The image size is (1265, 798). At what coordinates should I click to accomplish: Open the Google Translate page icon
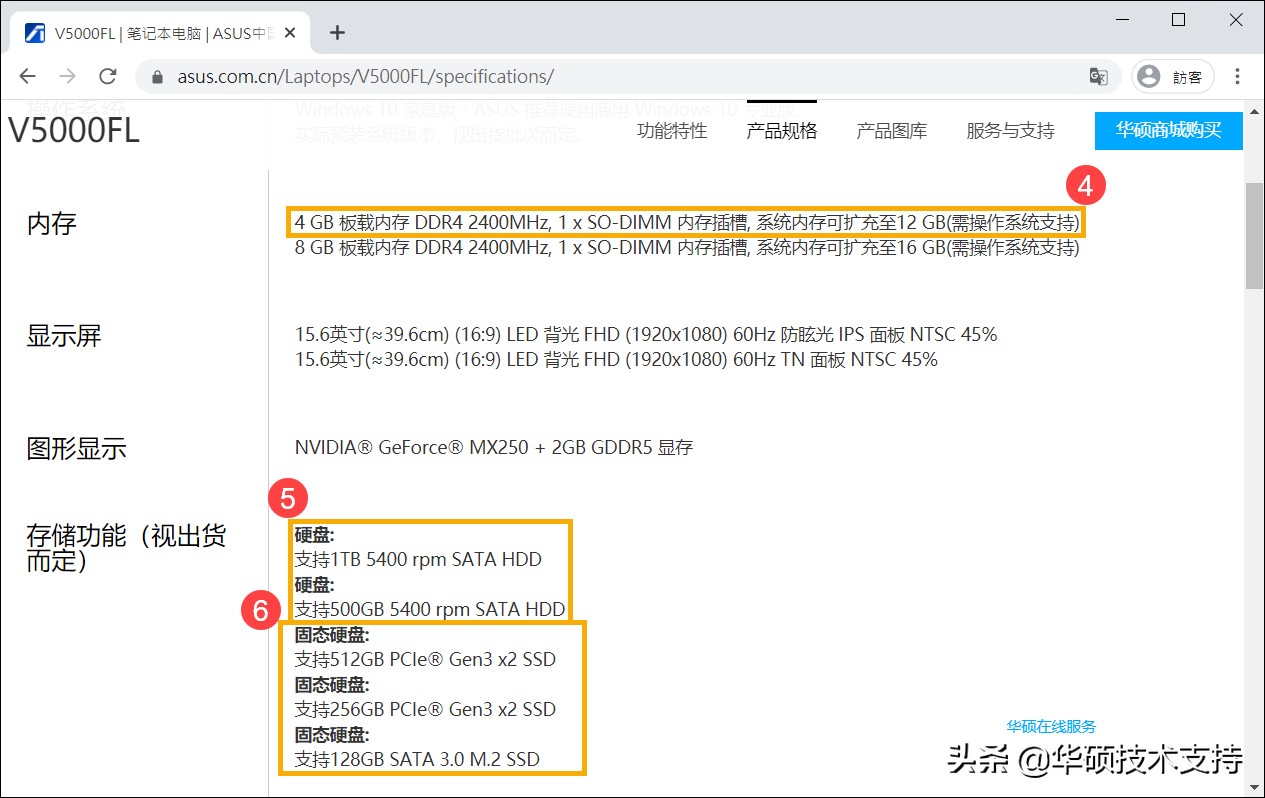(1099, 76)
